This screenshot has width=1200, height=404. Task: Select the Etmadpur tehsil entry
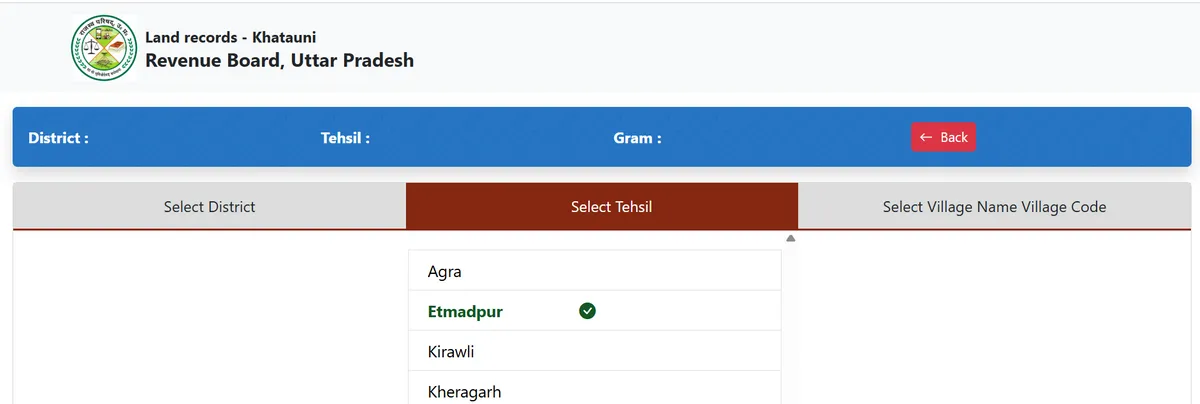tap(465, 311)
